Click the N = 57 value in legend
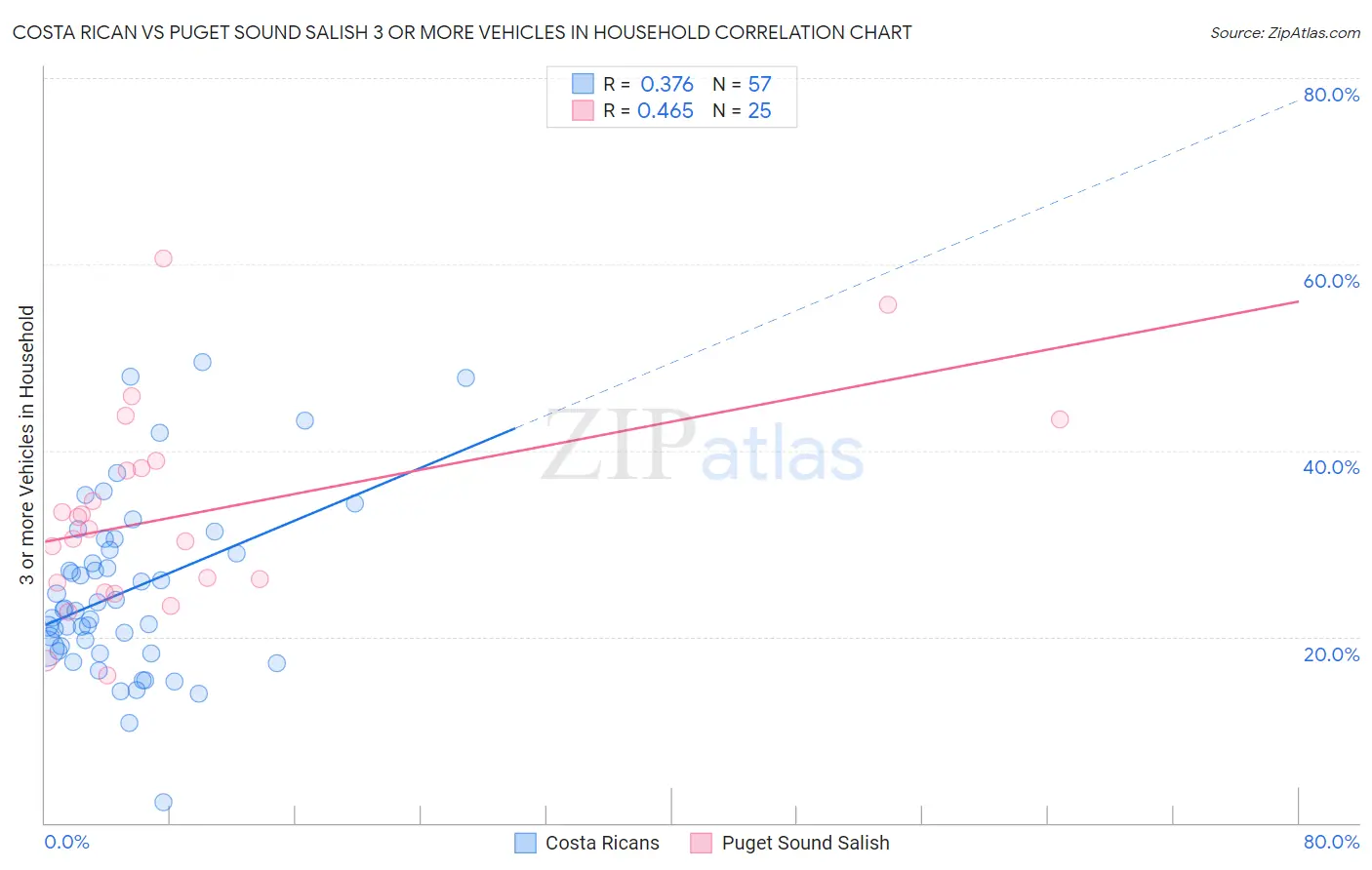Viewport: 1372px width, 870px height. pyautogui.click(x=742, y=84)
